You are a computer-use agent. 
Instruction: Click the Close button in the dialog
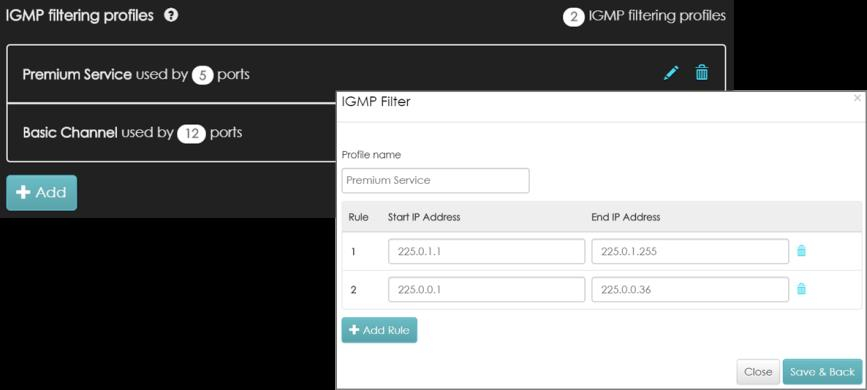tap(758, 372)
